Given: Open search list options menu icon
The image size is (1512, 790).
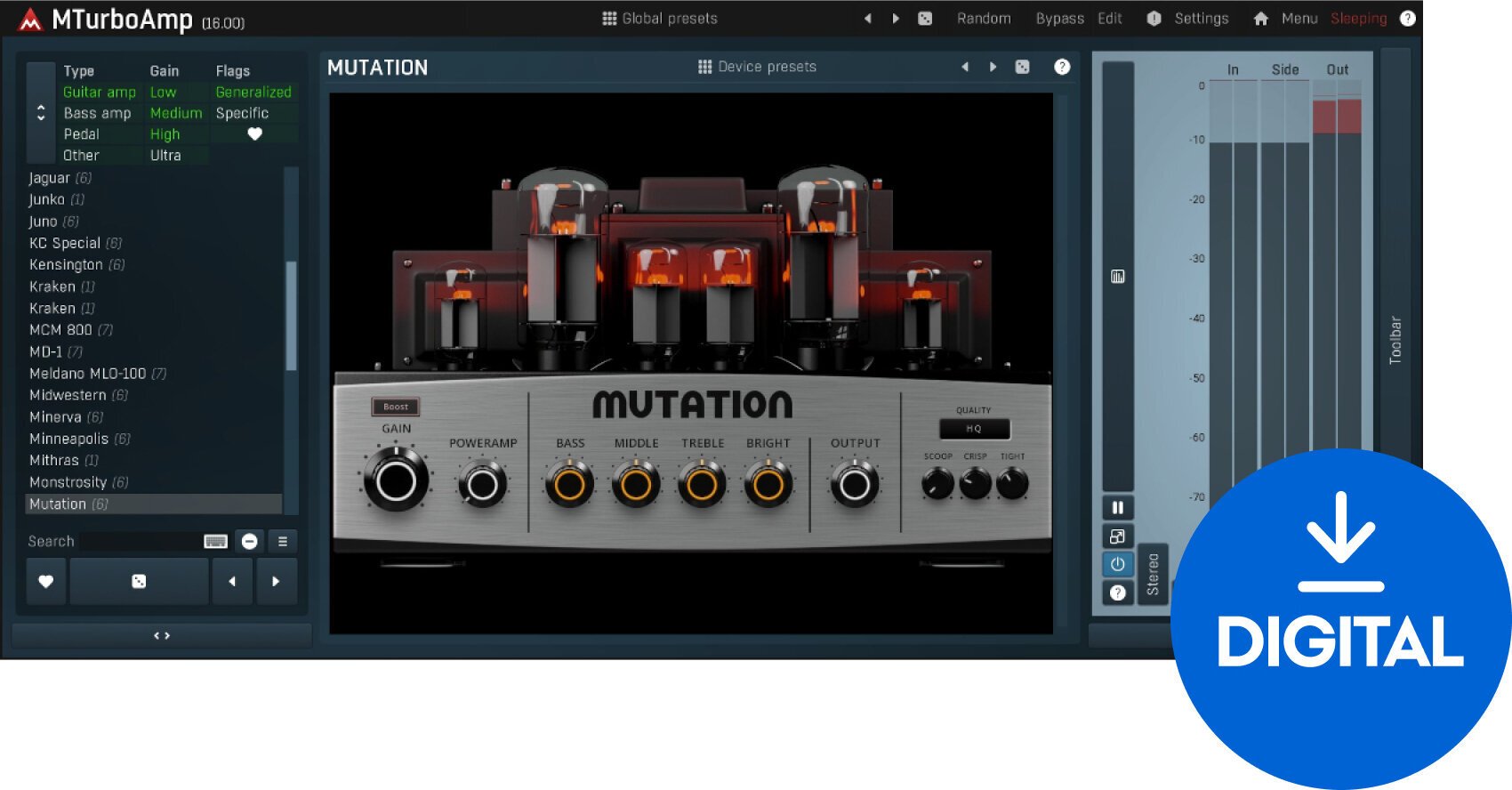Looking at the screenshot, I should point(283,541).
